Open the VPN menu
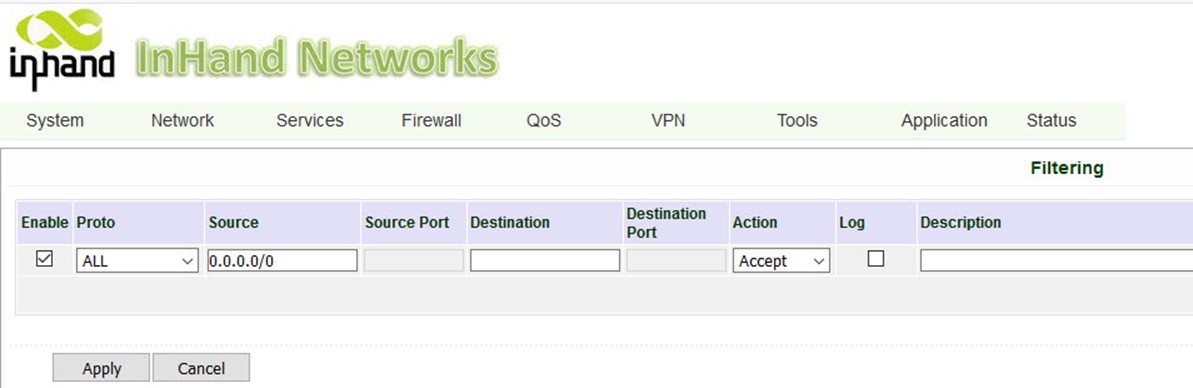This screenshot has height=388, width=1193. pyautogui.click(x=668, y=120)
